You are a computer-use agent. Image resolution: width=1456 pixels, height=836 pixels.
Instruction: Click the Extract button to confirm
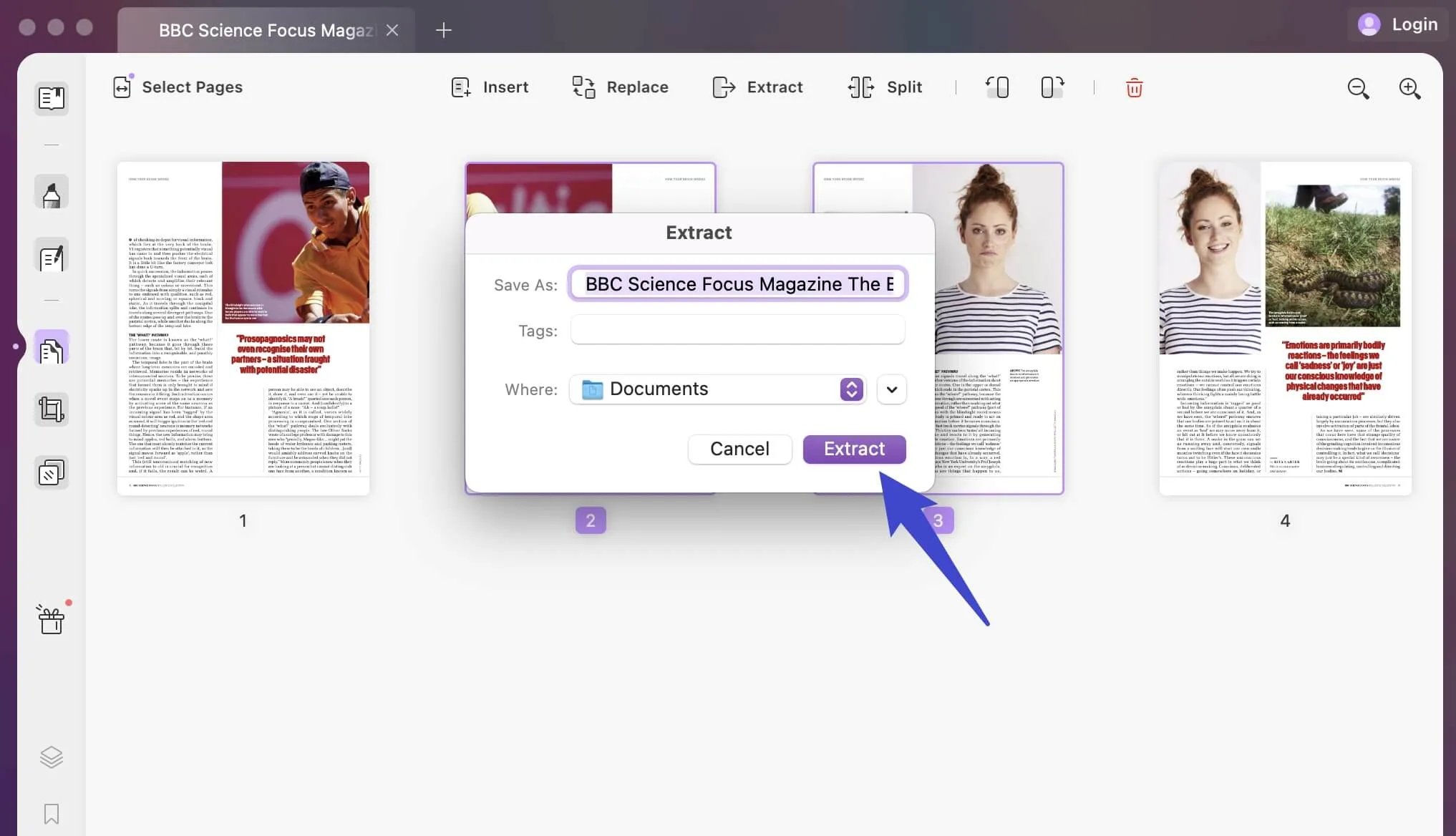854,449
